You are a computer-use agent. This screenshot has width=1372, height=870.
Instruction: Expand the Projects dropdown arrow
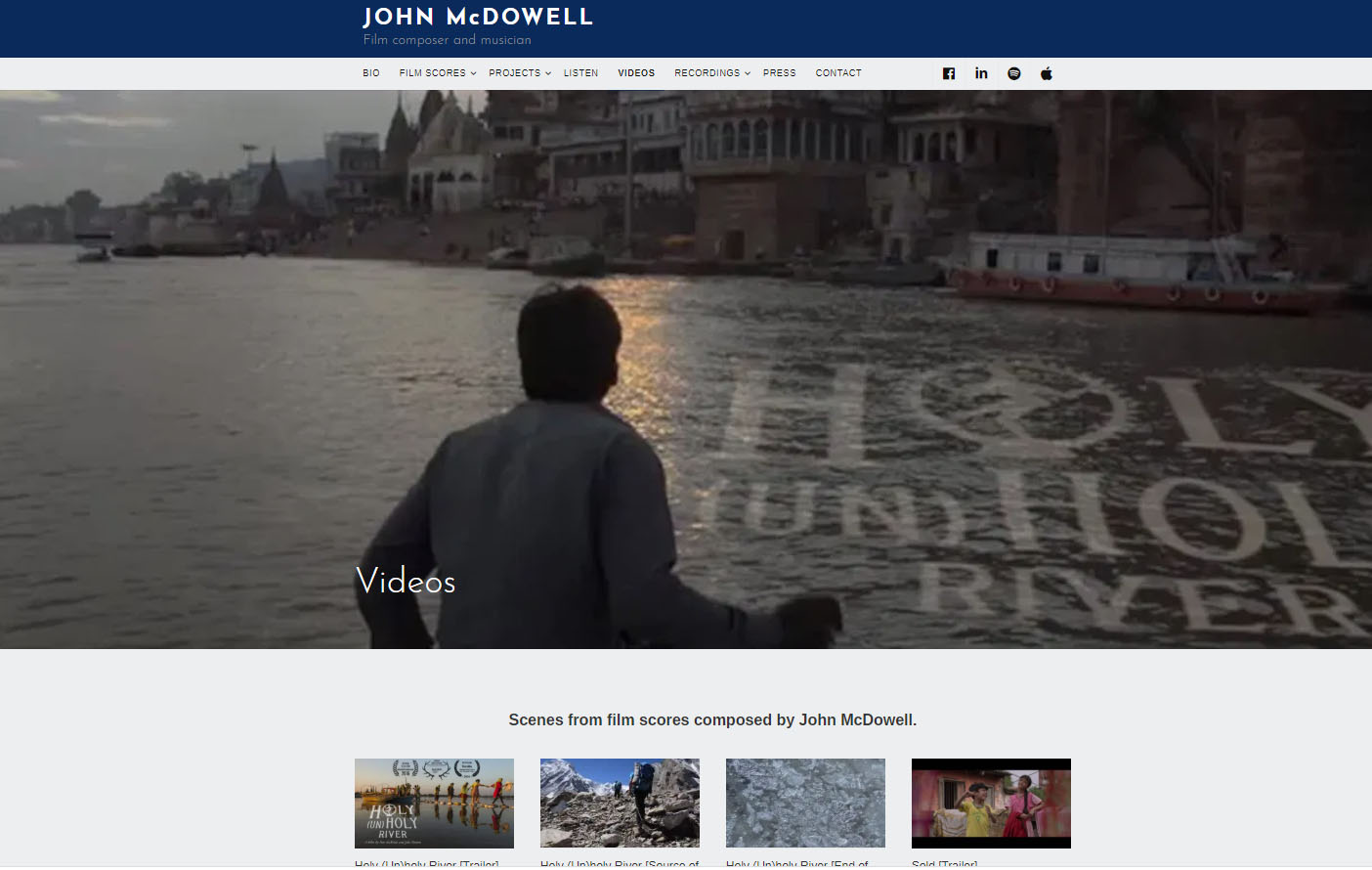tap(548, 73)
